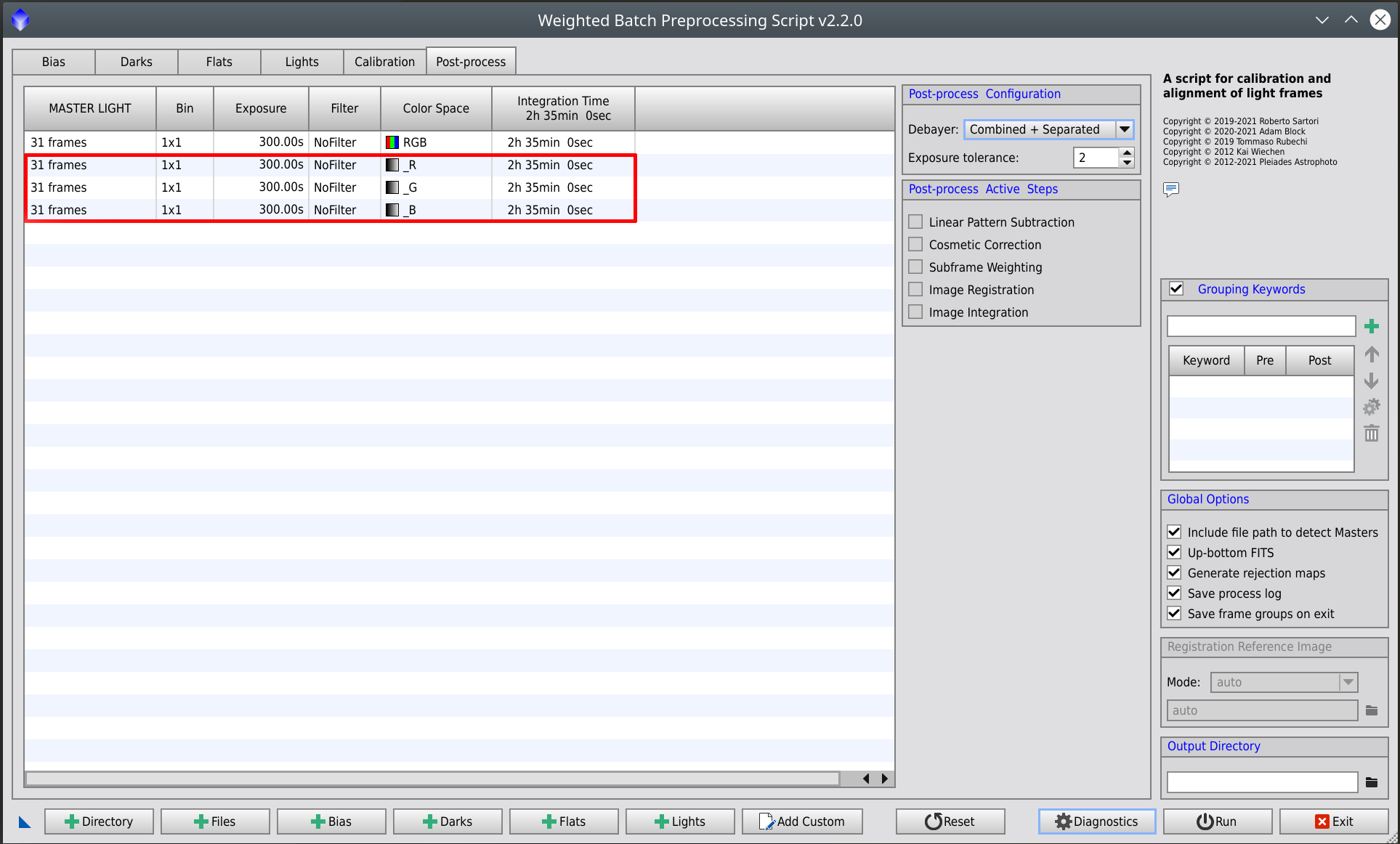This screenshot has height=844, width=1400.
Task: Move keyword down with arrow icon
Action: point(1372,381)
